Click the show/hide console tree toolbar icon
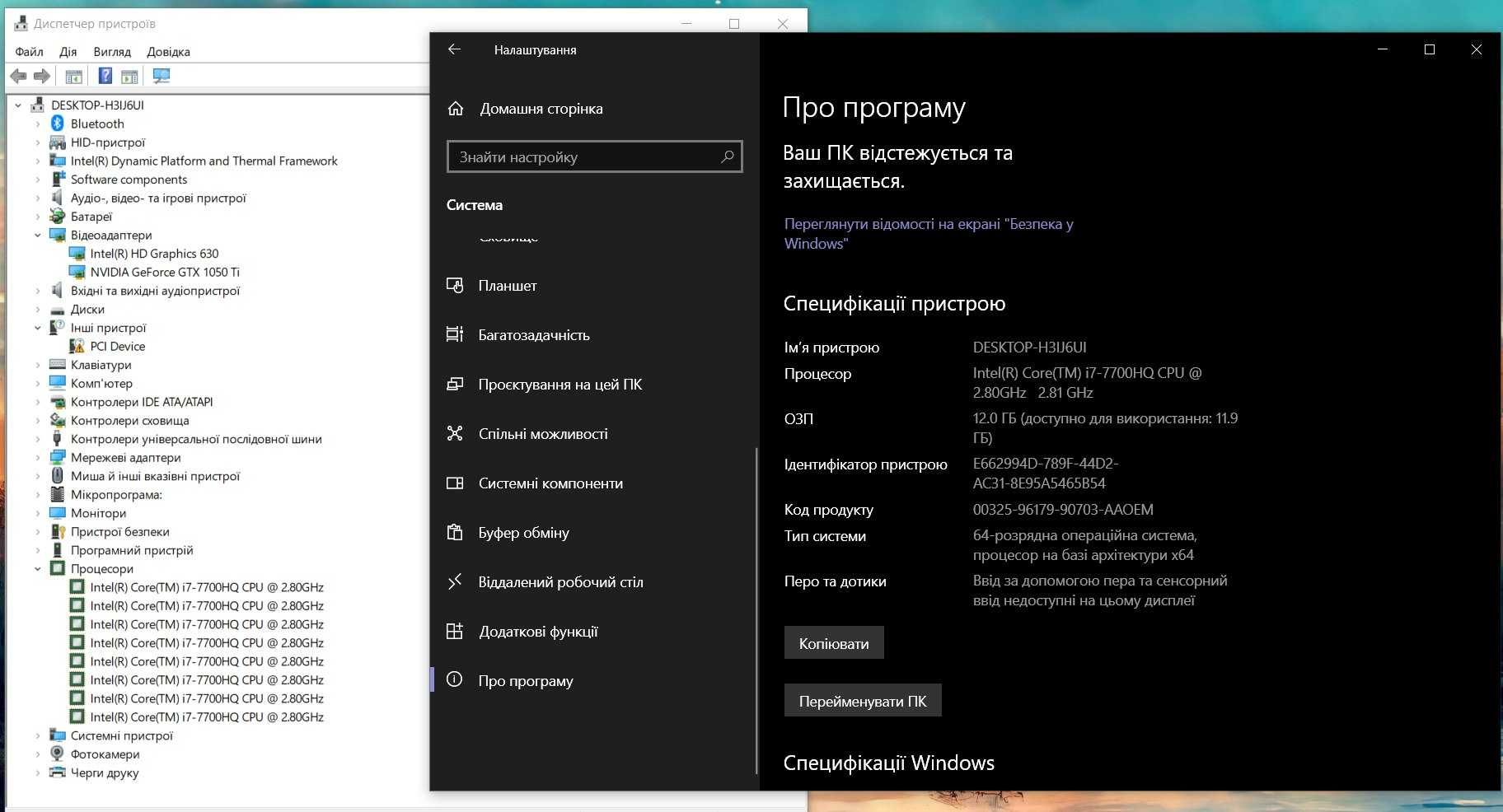Viewport: 1503px width, 812px height. coord(73,76)
